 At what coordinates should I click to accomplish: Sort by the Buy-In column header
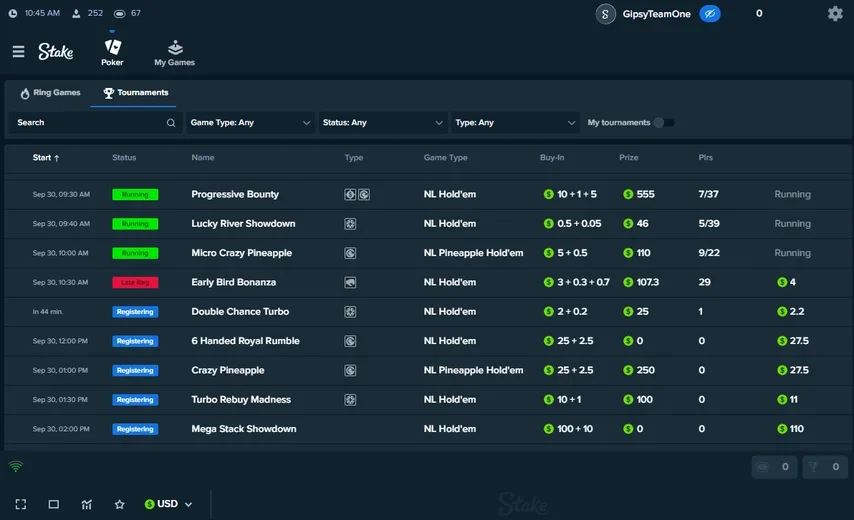tap(552, 158)
